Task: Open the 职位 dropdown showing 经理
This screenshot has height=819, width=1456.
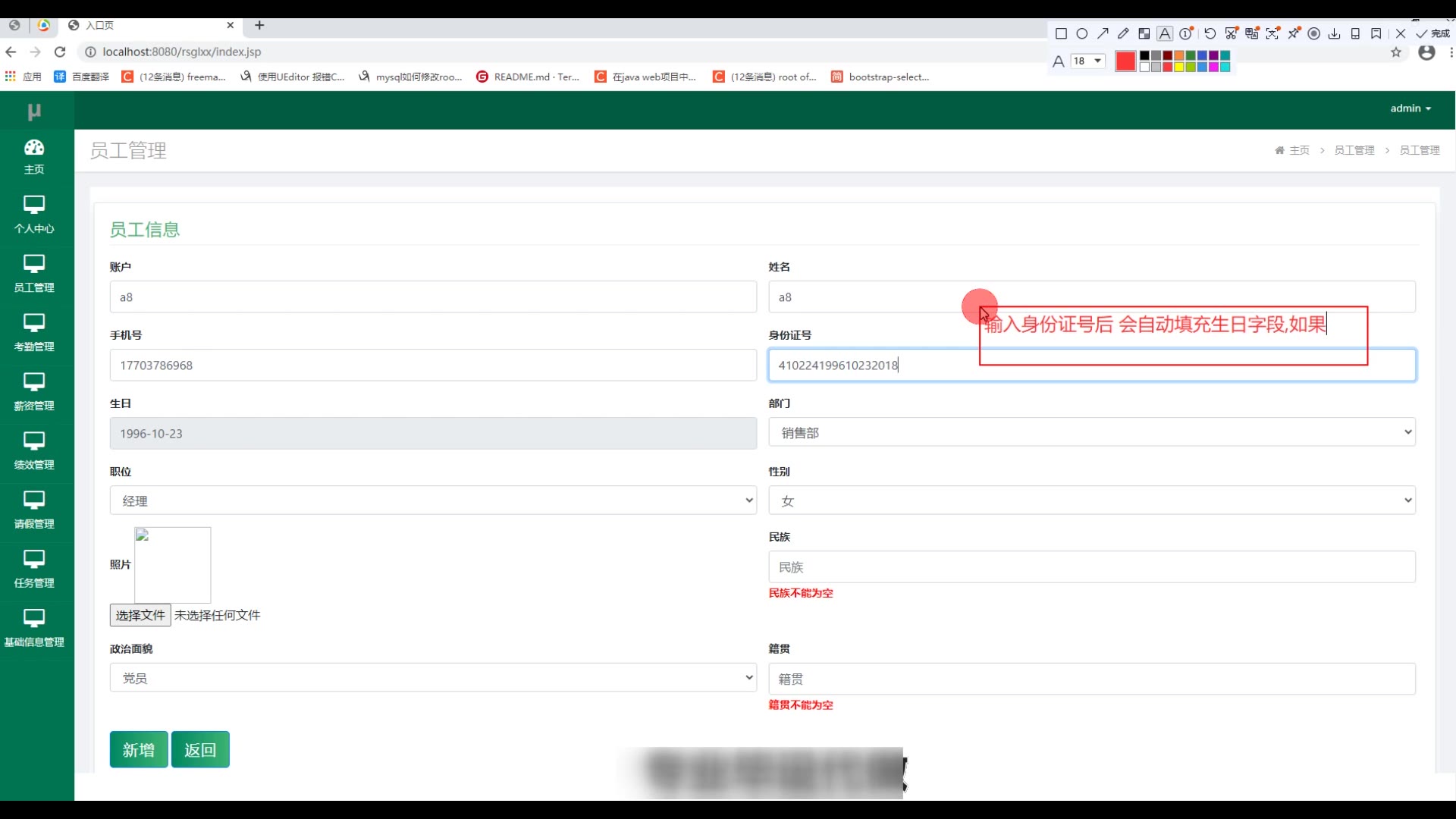Action: point(433,500)
